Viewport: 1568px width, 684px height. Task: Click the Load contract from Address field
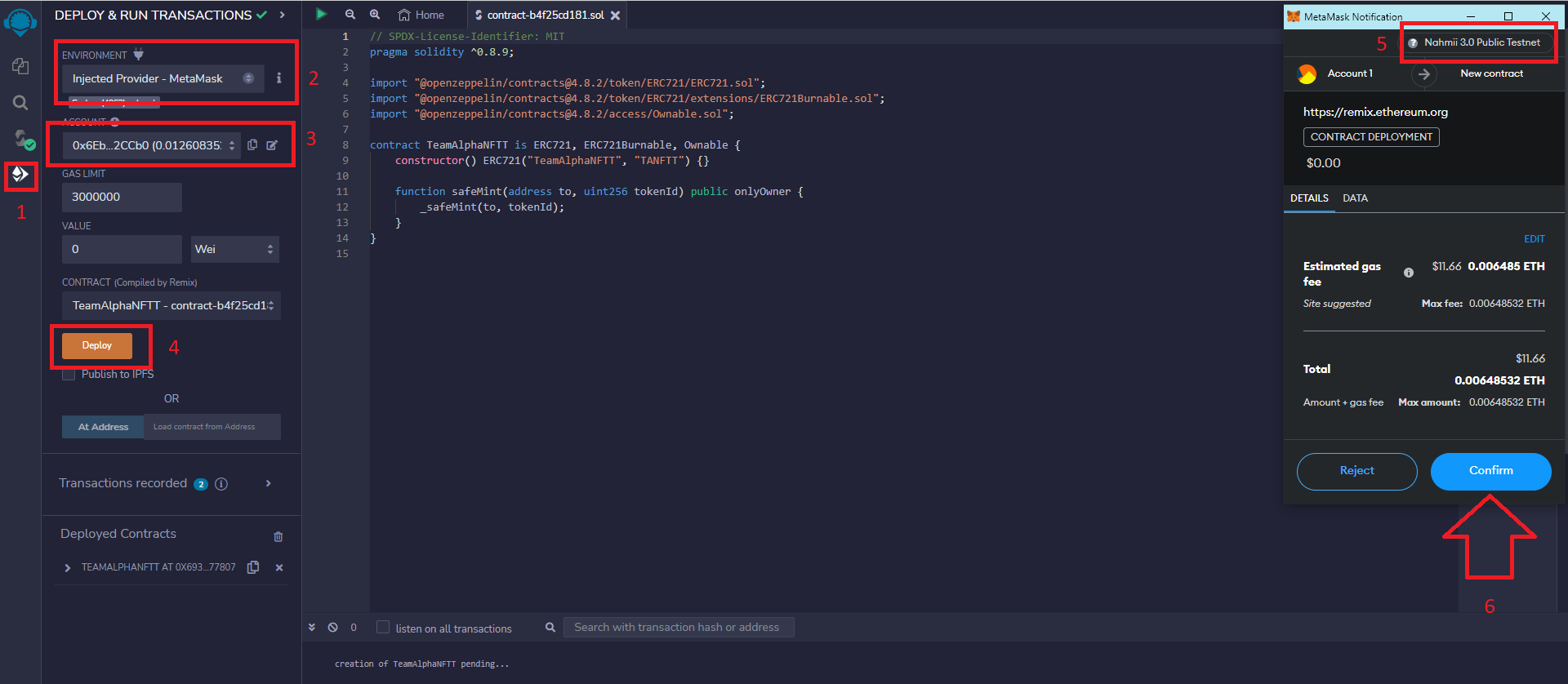point(212,427)
